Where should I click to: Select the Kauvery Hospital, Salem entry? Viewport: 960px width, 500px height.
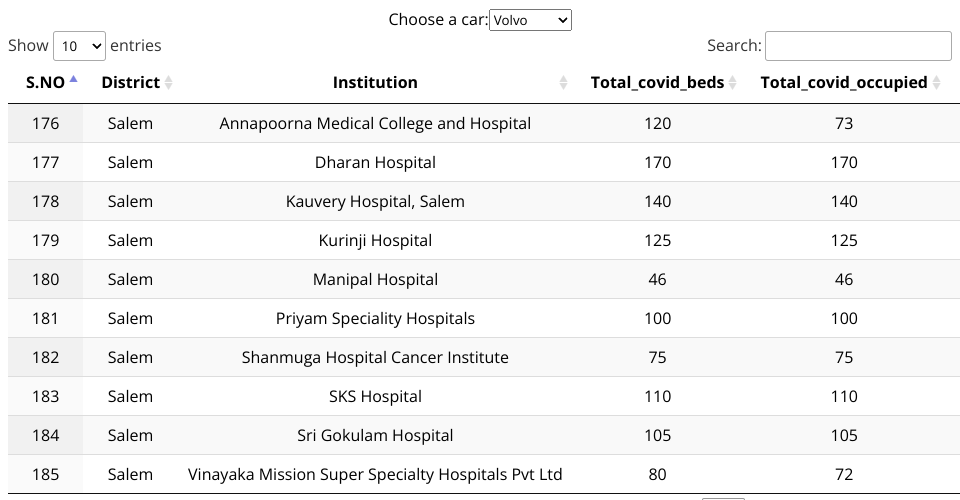click(x=375, y=202)
